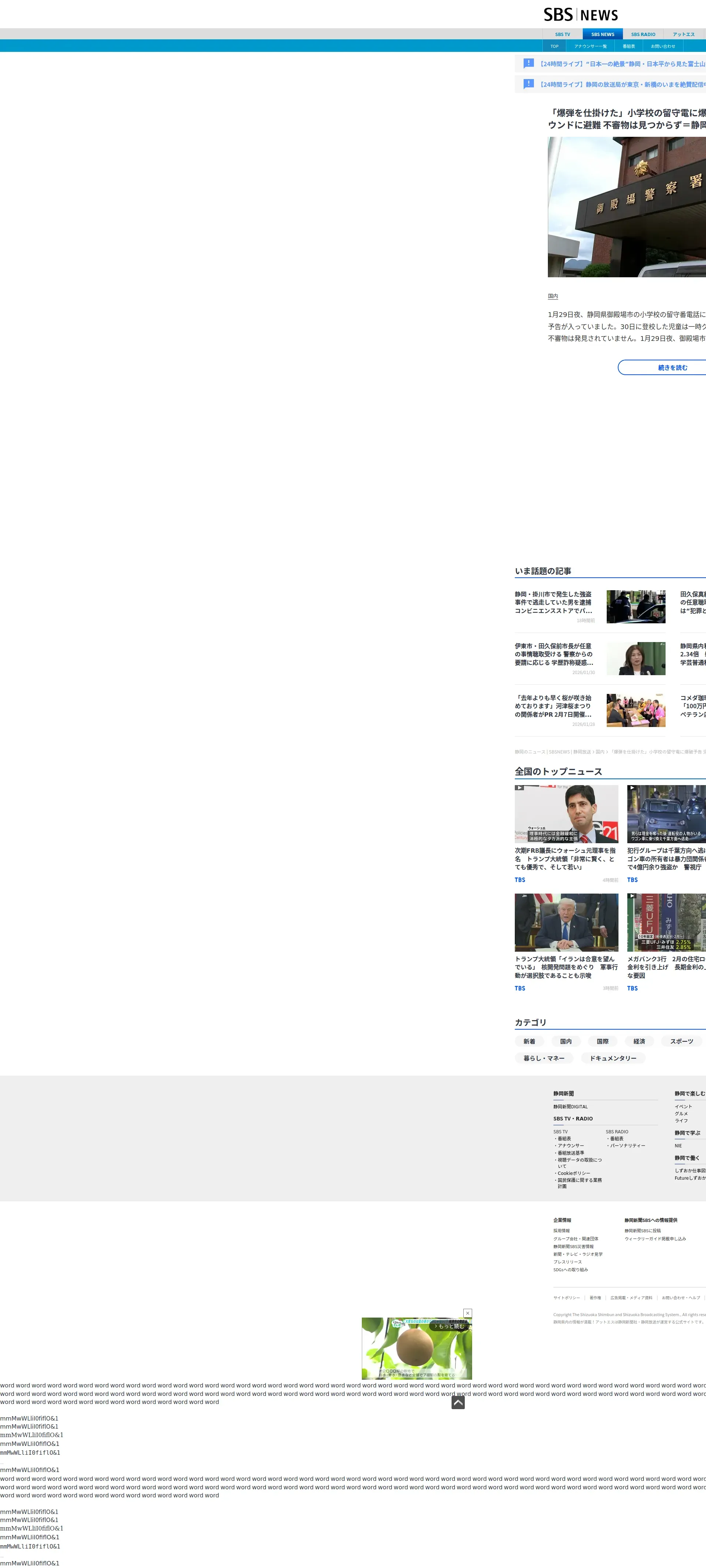The height and width of the screenshot is (1568, 706).
Task: Click the 続きを読む button
Action: point(672,368)
